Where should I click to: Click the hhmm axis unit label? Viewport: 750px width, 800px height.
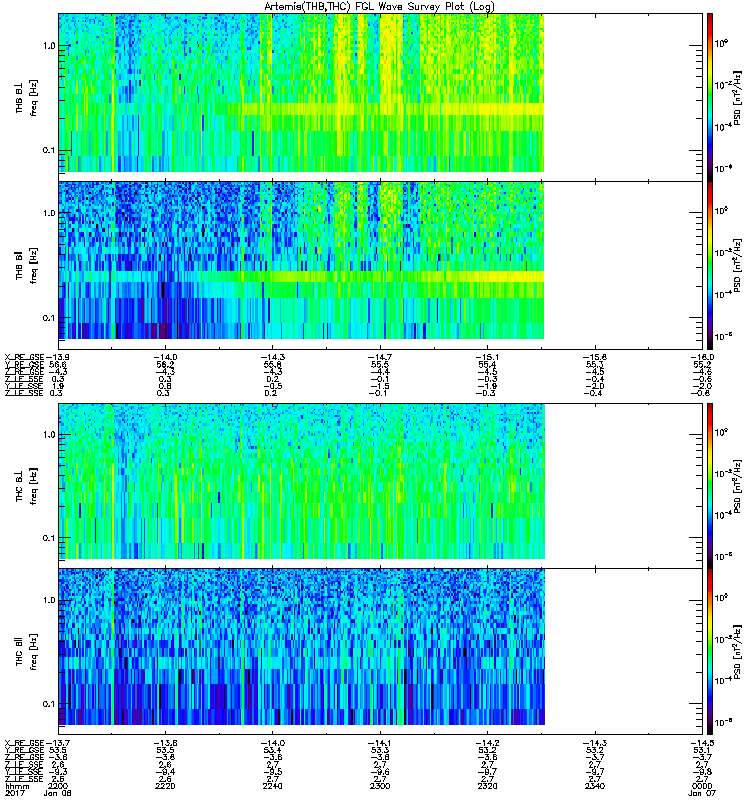pos(17,786)
